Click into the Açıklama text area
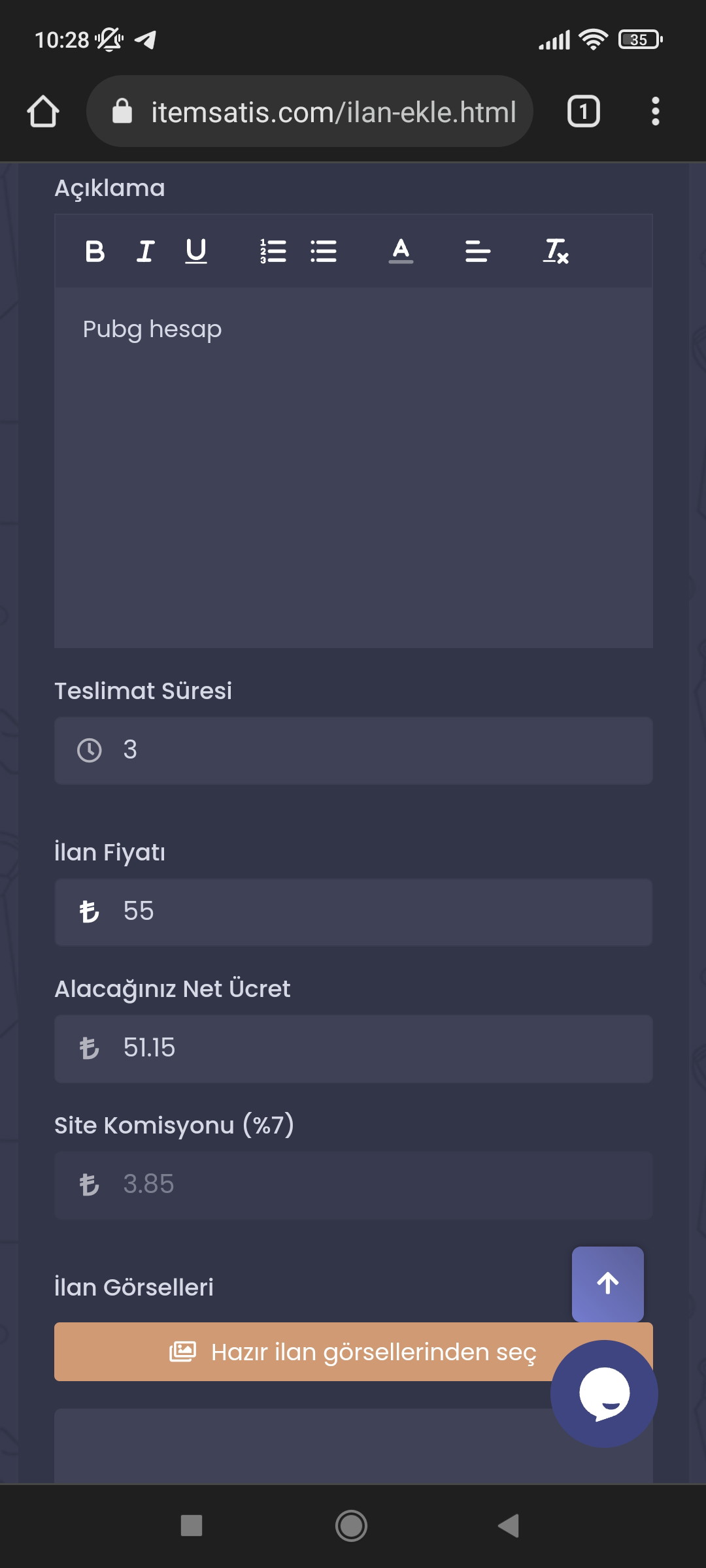 354,468
